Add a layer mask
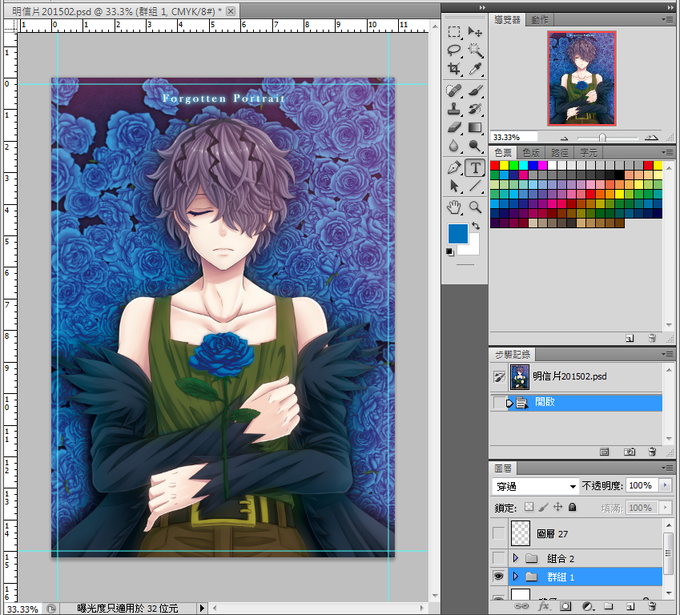 click(x=565, y=606)
